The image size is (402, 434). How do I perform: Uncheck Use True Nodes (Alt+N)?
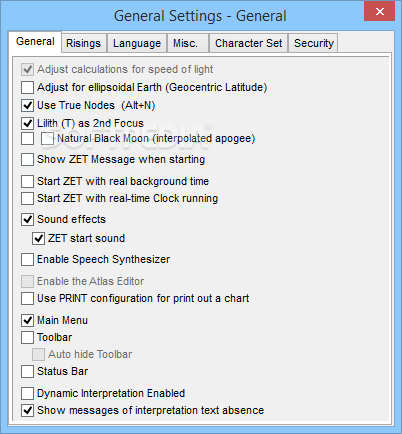[x=27, y=106]
